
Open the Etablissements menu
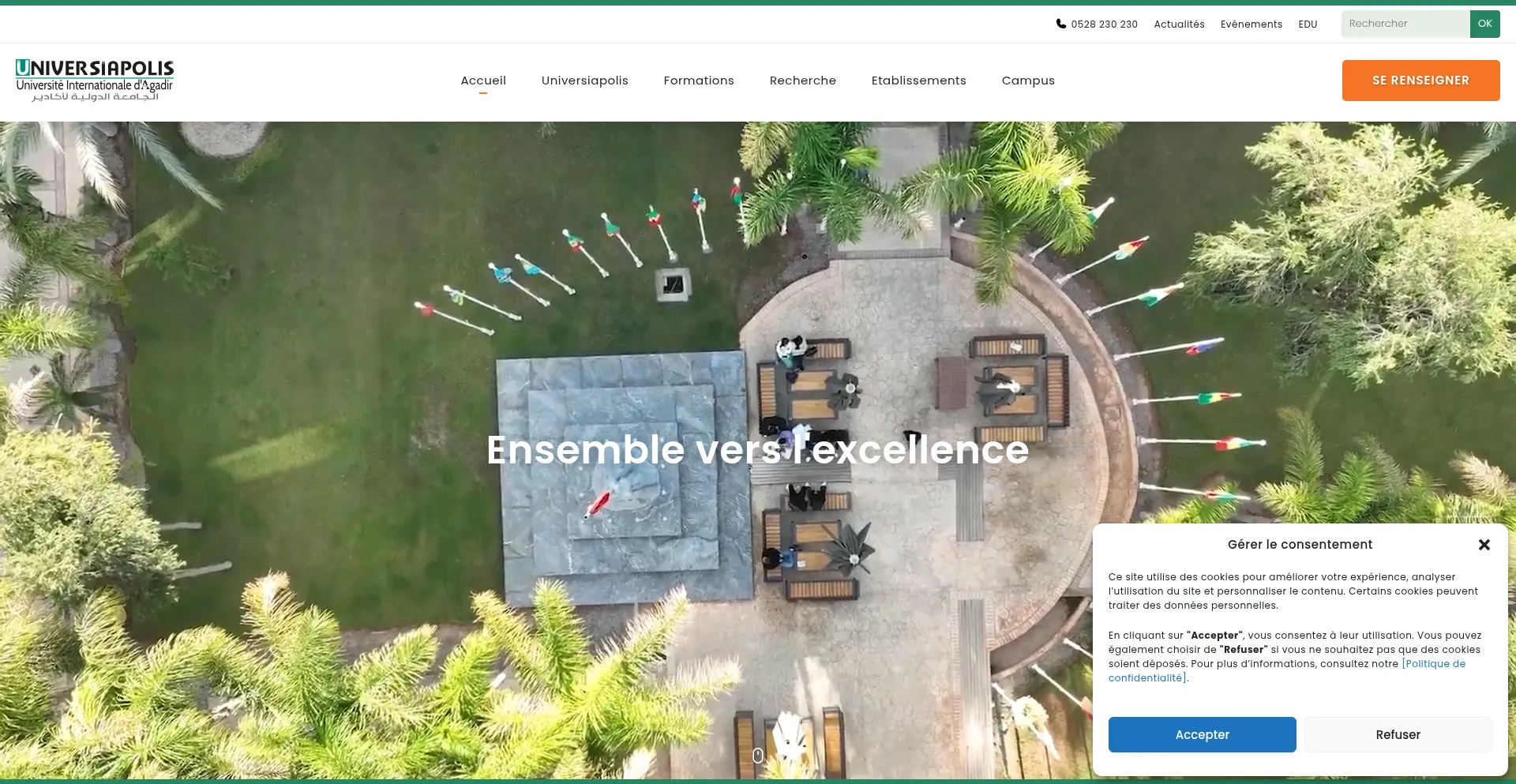point(919,81)
